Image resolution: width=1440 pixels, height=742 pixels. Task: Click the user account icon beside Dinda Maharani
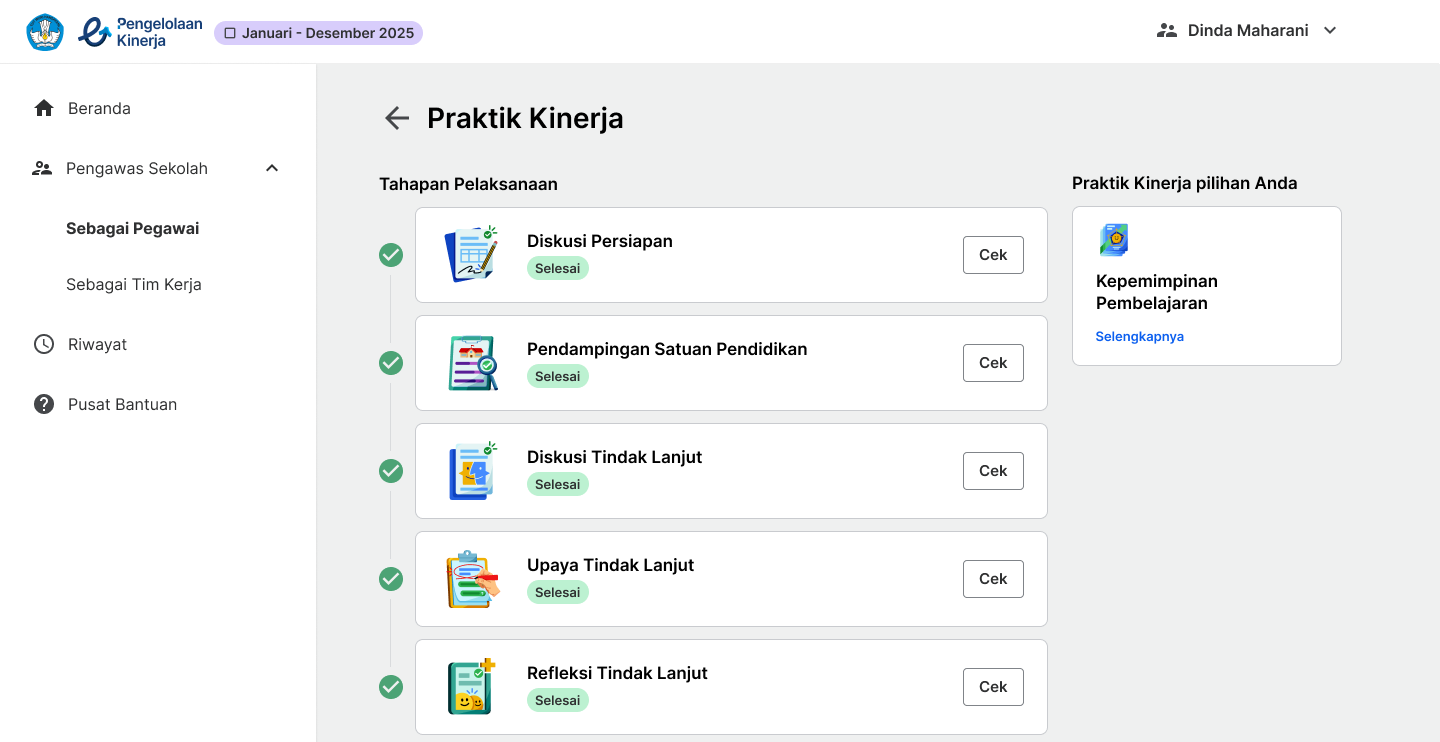[1166, 30]
